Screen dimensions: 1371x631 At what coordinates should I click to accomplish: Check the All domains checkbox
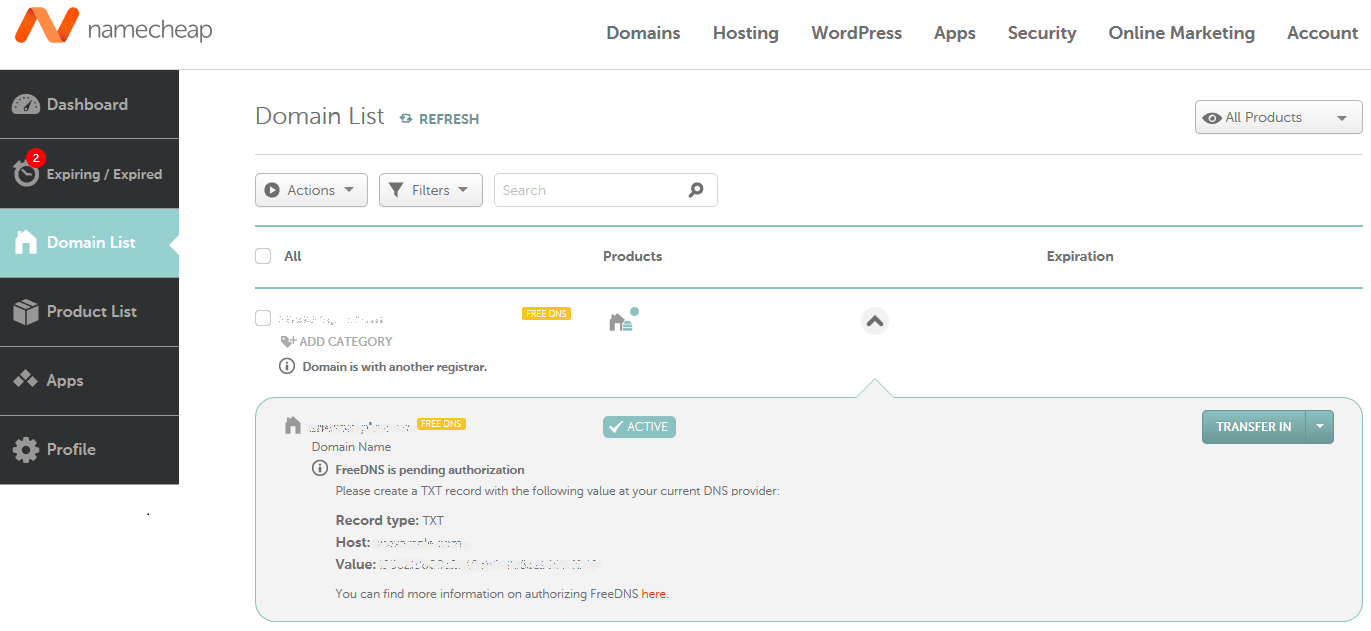(x=263, y=256)
